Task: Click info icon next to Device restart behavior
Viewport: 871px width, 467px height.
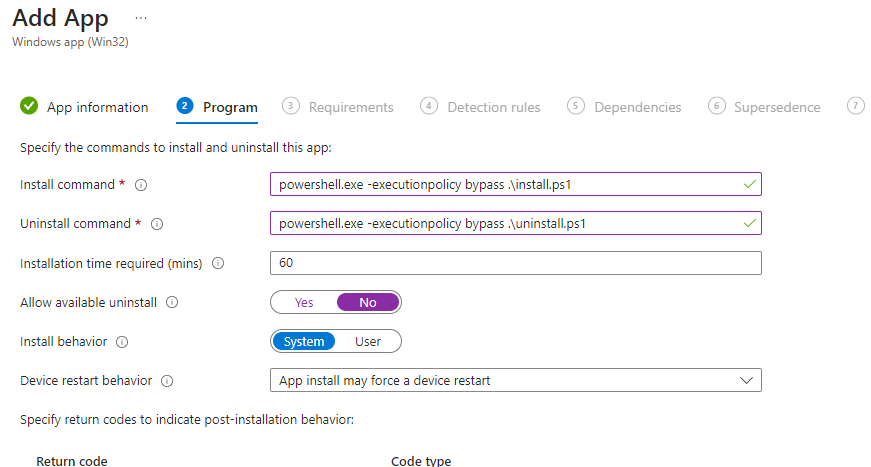Action: tap(167, 381)
